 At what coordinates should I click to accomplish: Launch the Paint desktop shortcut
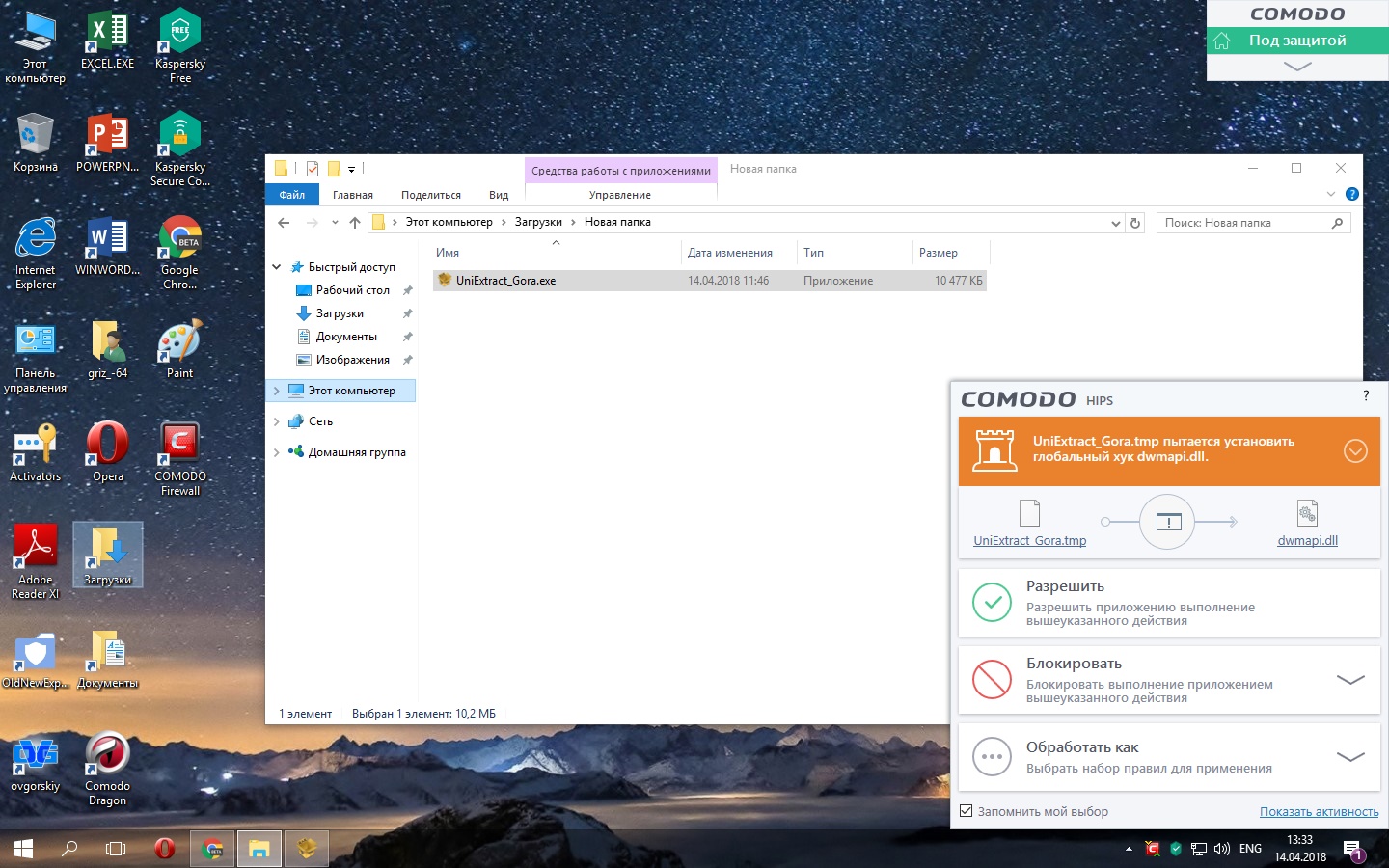click(179, 350)
